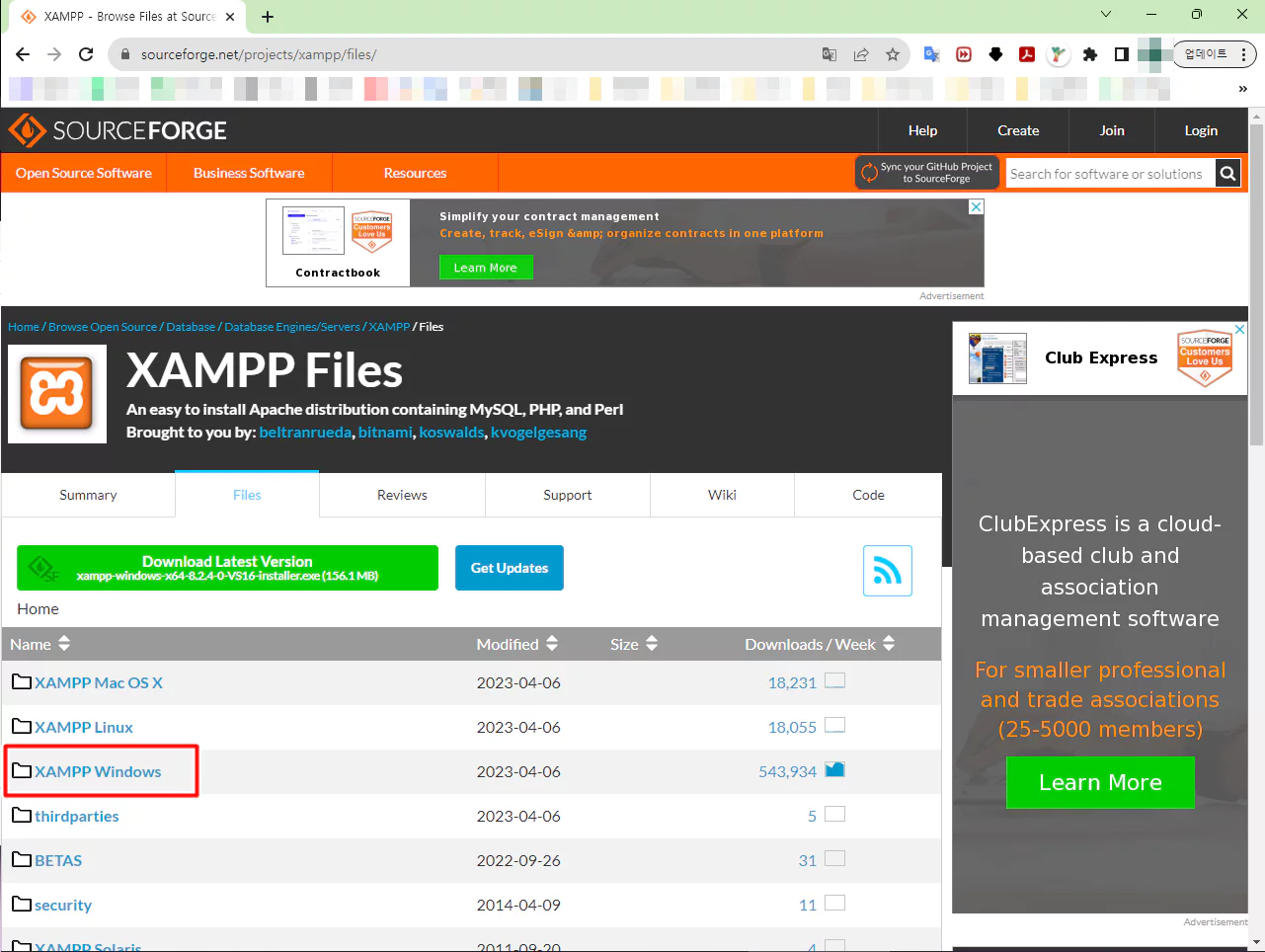Click the 업데이트 update button

tap(1215, 54)
